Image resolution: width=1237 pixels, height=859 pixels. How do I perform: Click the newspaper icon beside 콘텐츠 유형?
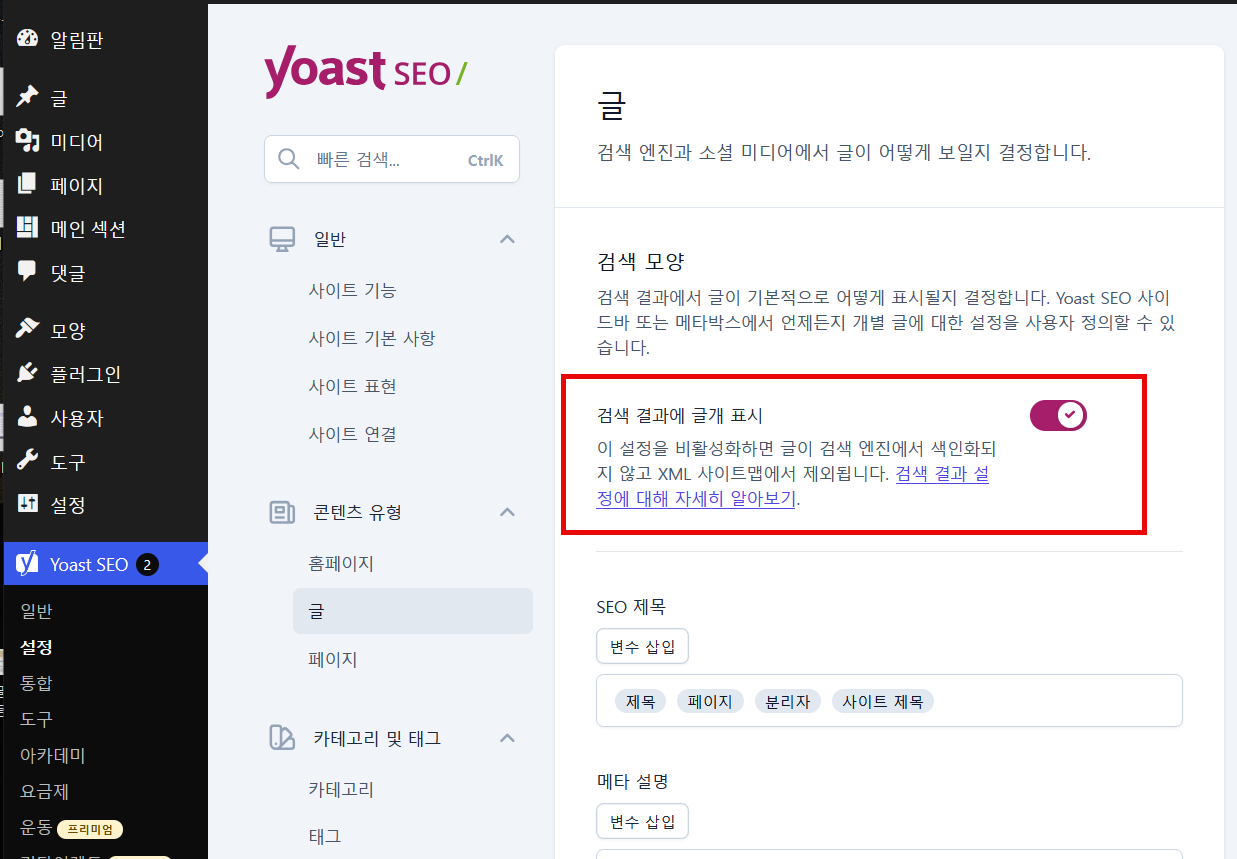pyautogui.click(x=282, y=512)
